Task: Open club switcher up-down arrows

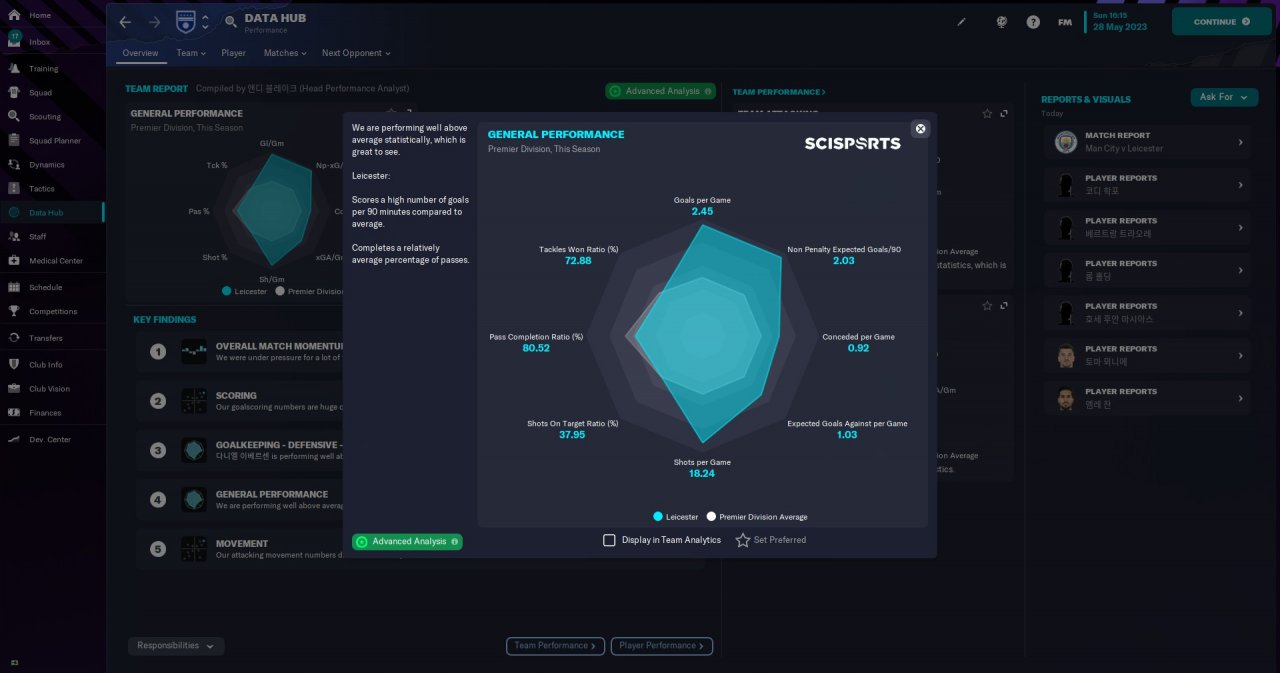Action: click(x=205, y=22)
